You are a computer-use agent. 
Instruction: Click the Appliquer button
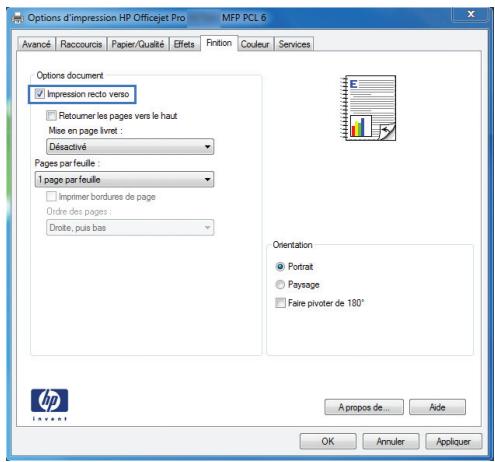tap(453, 441)
